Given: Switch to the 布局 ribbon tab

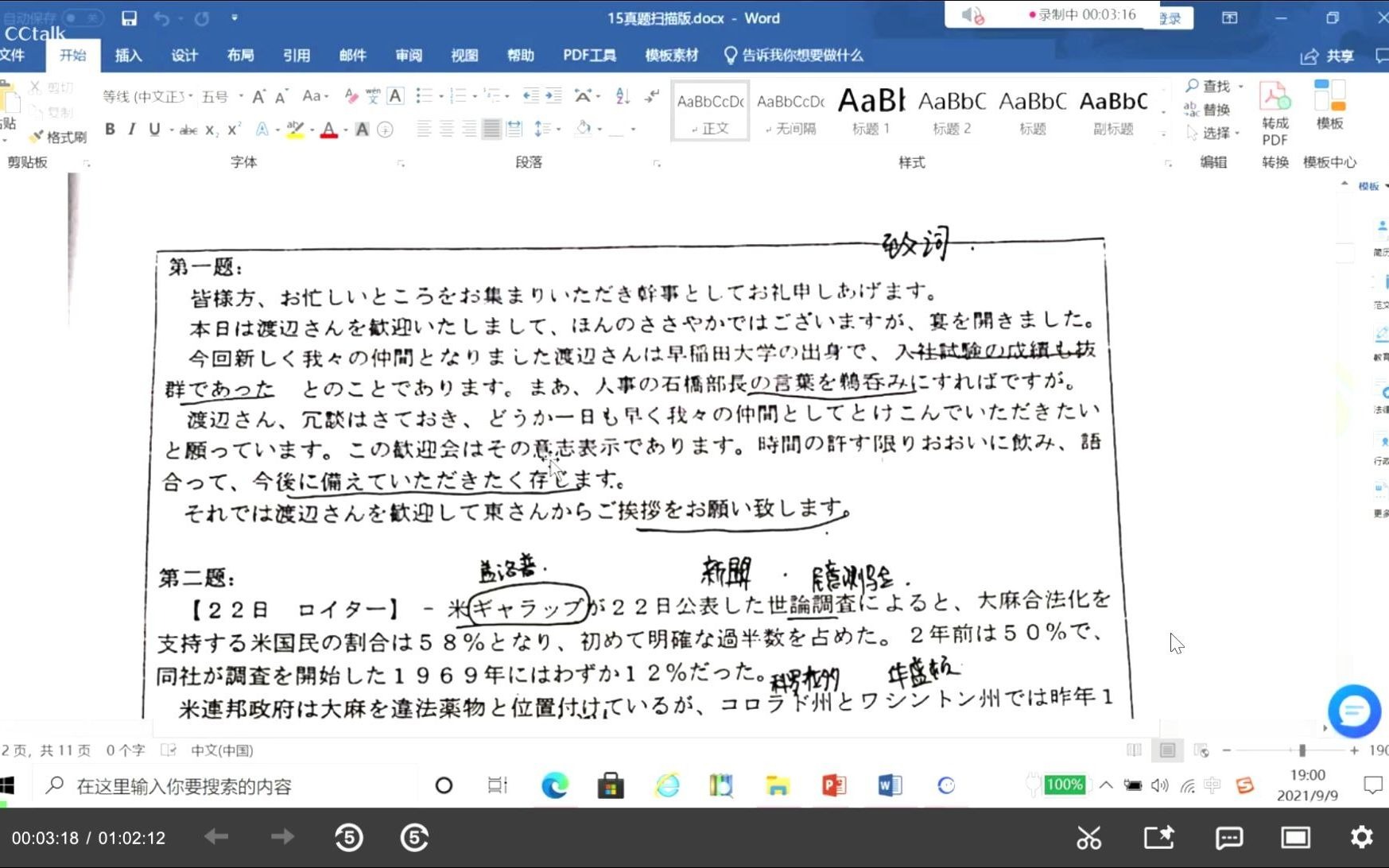Looking at the screenshot, I should tap(240, 55).
